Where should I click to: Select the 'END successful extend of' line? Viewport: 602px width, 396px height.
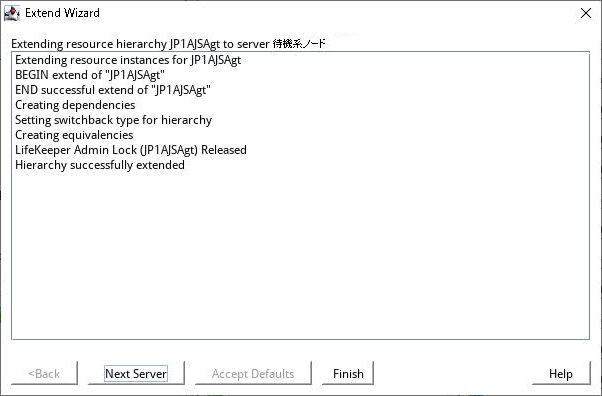pyautogui.click(x=113, y=90)
